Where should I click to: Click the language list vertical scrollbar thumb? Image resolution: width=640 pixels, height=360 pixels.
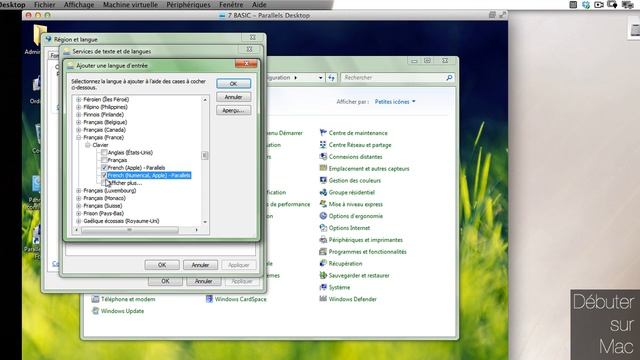[205, 155]
